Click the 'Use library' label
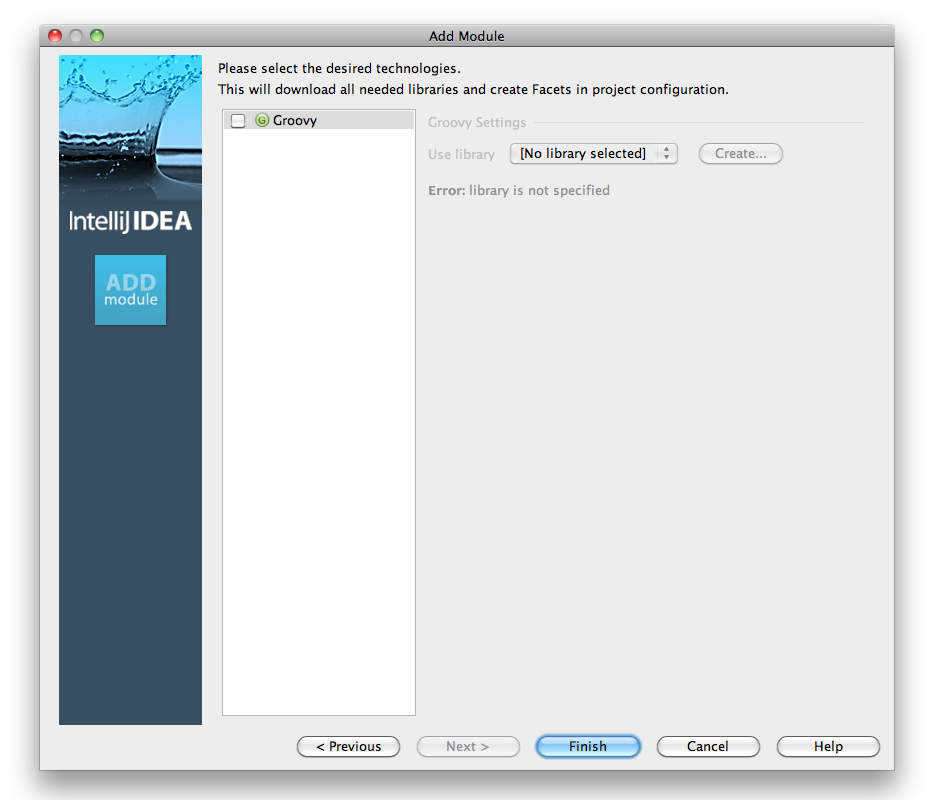The width and height of the screenshot is (934, 800). (x=462, y=154)
